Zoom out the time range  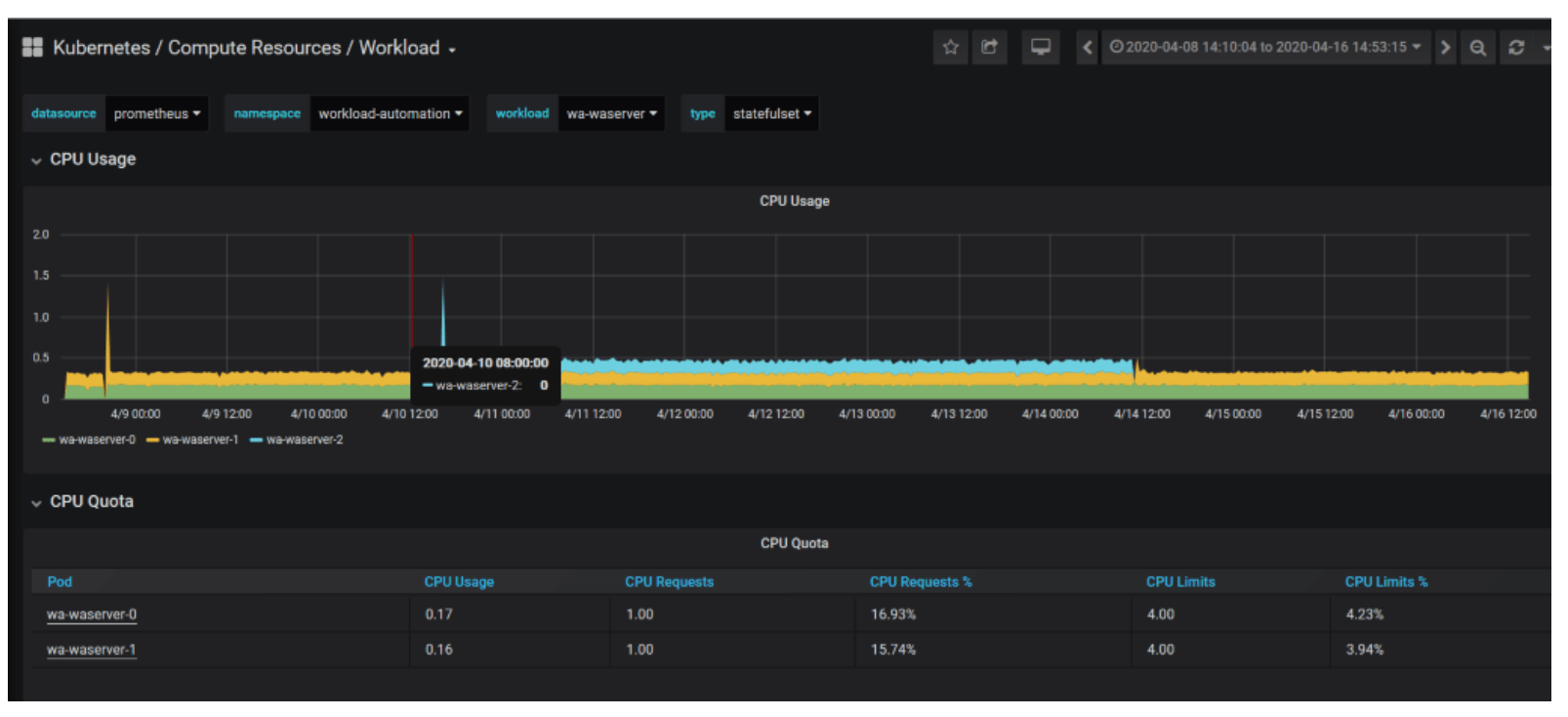(1478, 47)
